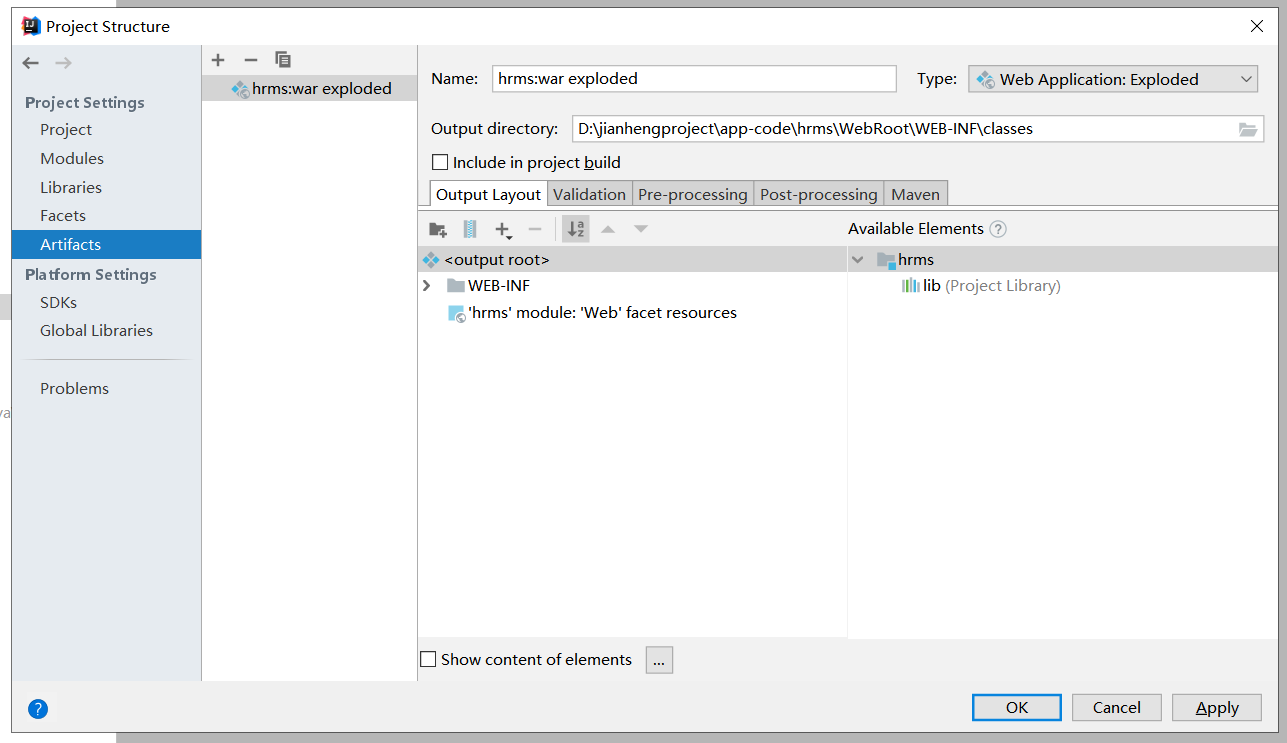Move the selected layout element up
The image size is (1287, 743).
[608, 228]
